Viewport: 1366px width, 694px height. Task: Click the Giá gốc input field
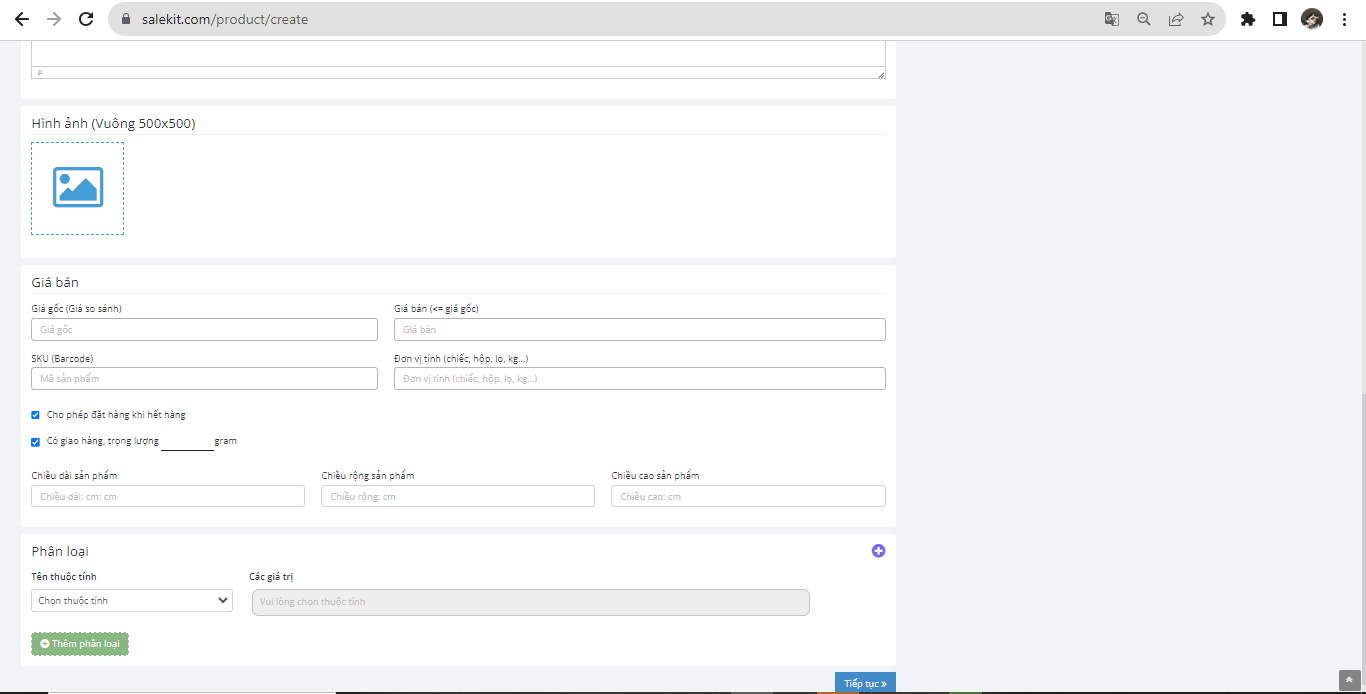[204, 330]
